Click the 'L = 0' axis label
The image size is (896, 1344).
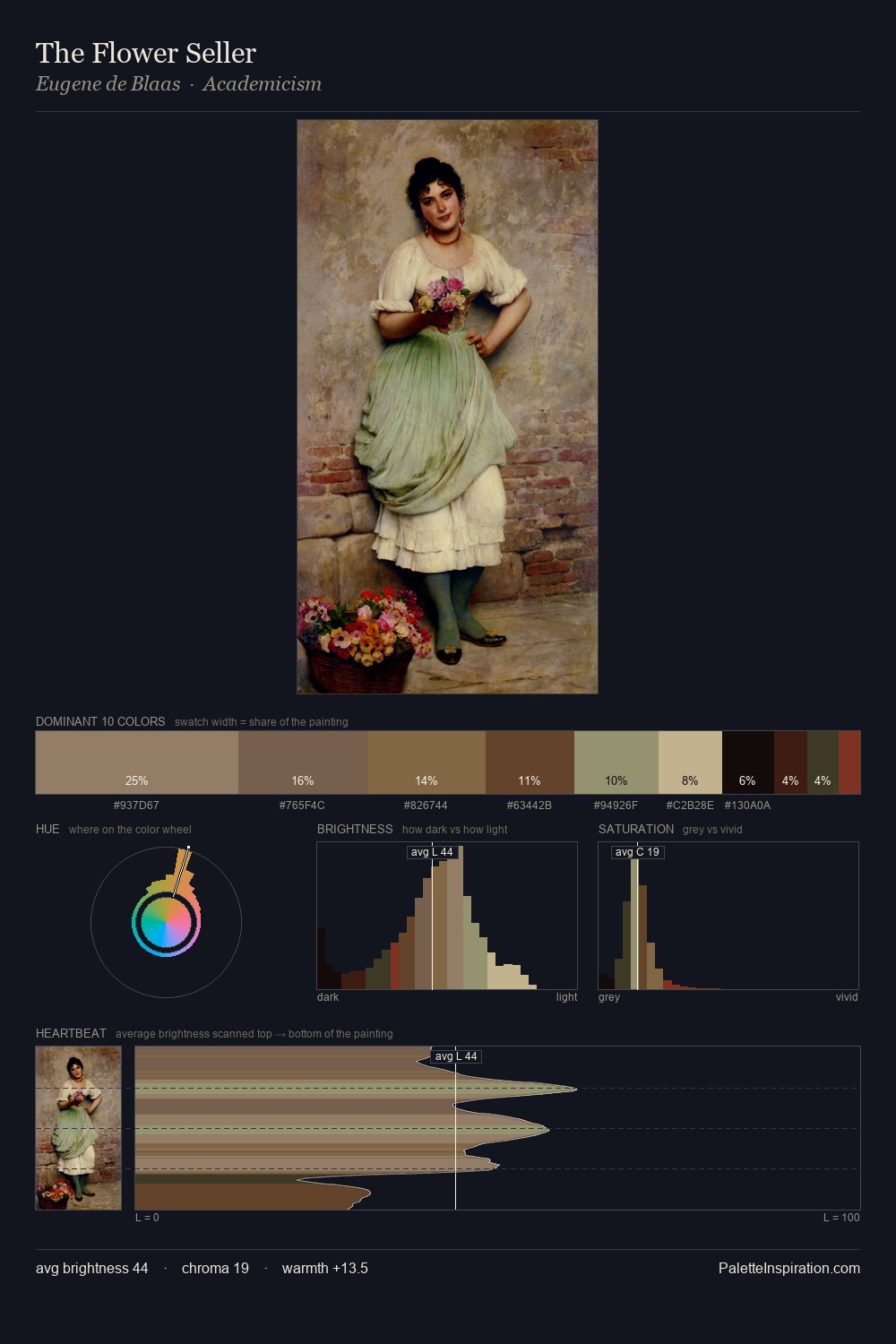point(147,1218)
